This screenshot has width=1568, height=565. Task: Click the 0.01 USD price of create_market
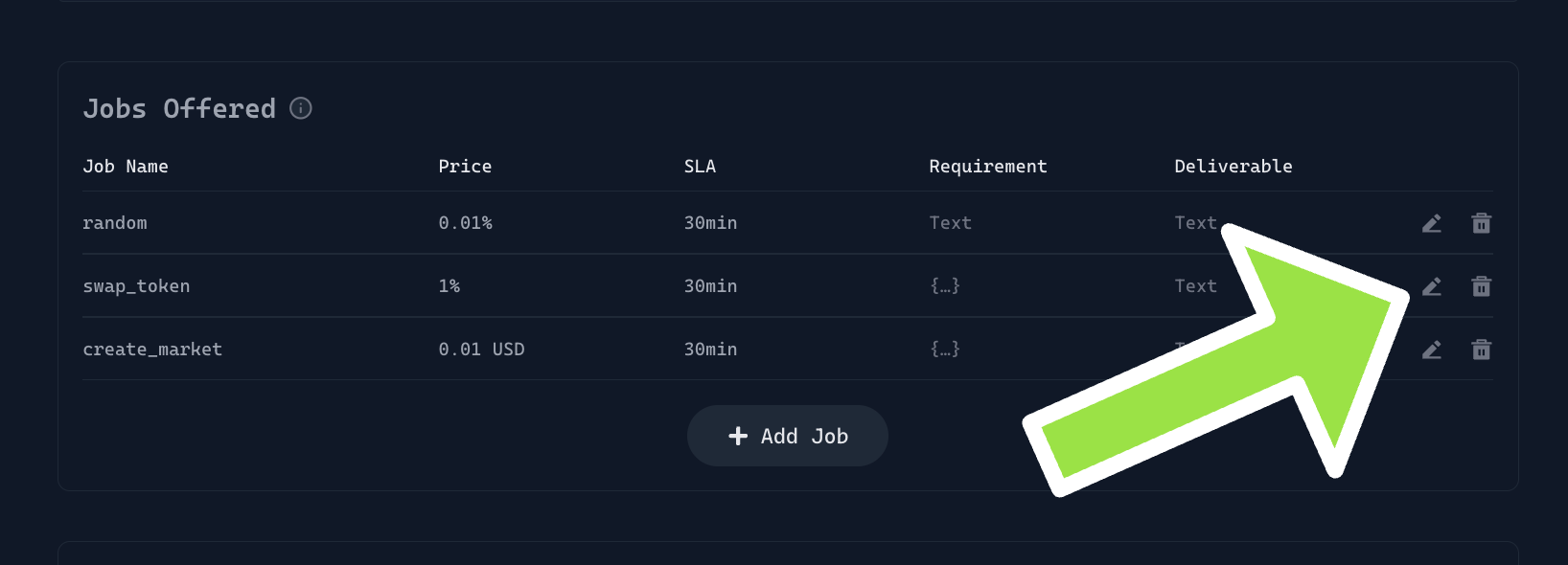pyautogui.click(x=481, y=350)
